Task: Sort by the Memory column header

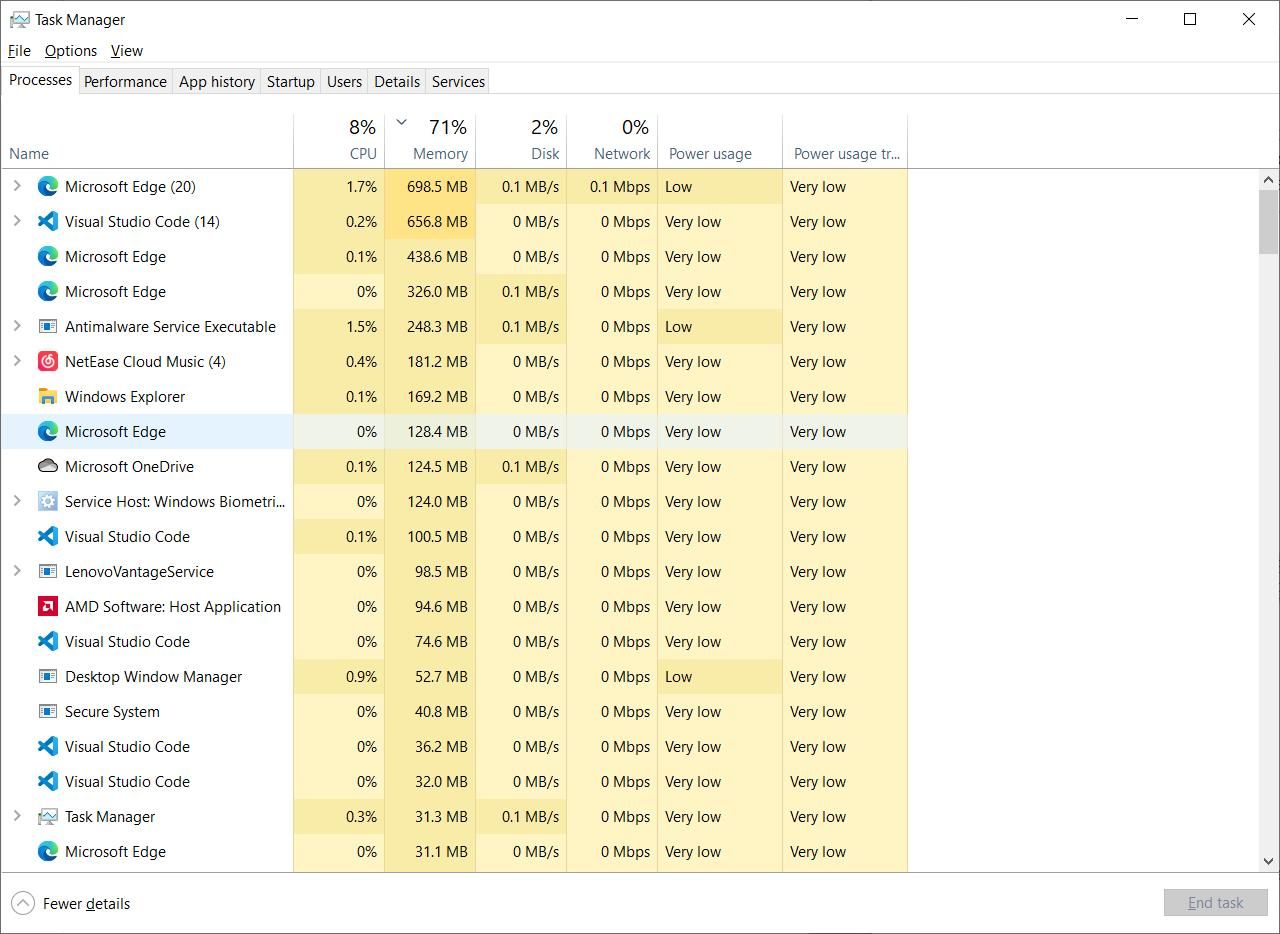Action: tap(430, 141)
